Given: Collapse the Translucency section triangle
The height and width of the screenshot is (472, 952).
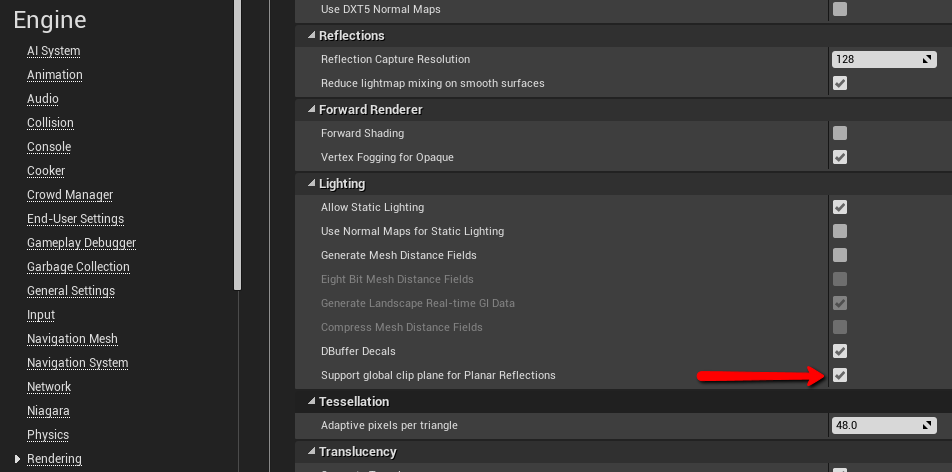Looking at the screenshot, I should click(x=310, y=452).
